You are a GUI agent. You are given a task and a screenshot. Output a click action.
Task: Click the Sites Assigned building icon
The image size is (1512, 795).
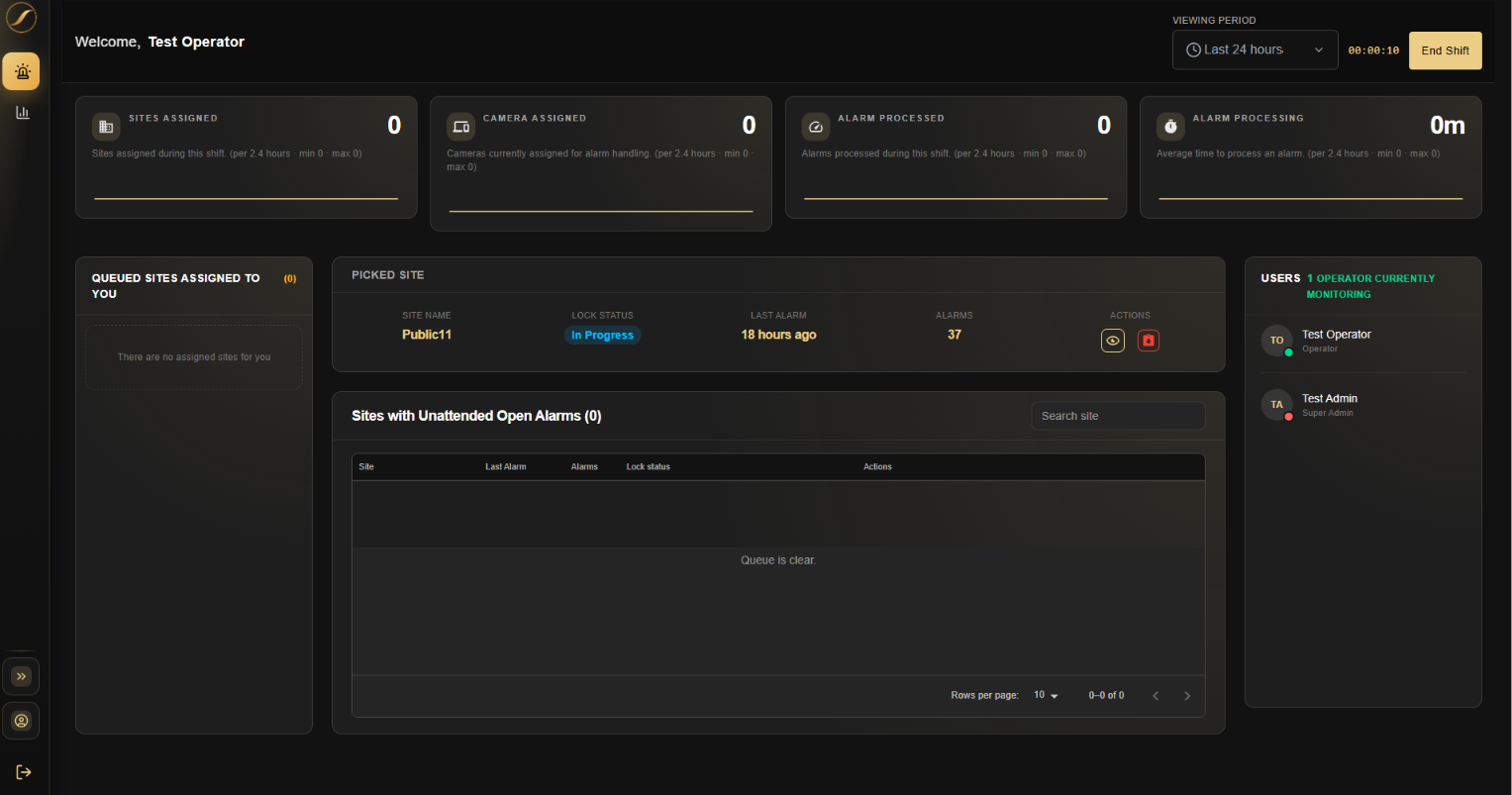point(106,127)
